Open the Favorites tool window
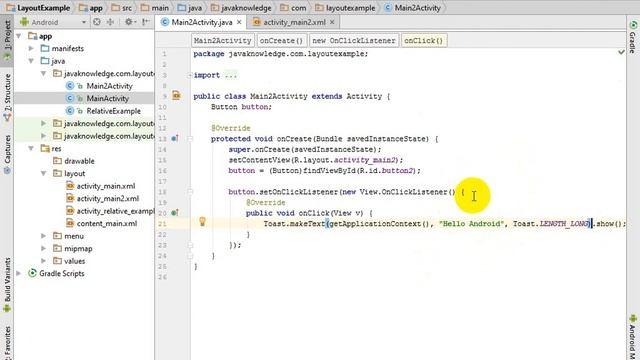 click(7, 342)
